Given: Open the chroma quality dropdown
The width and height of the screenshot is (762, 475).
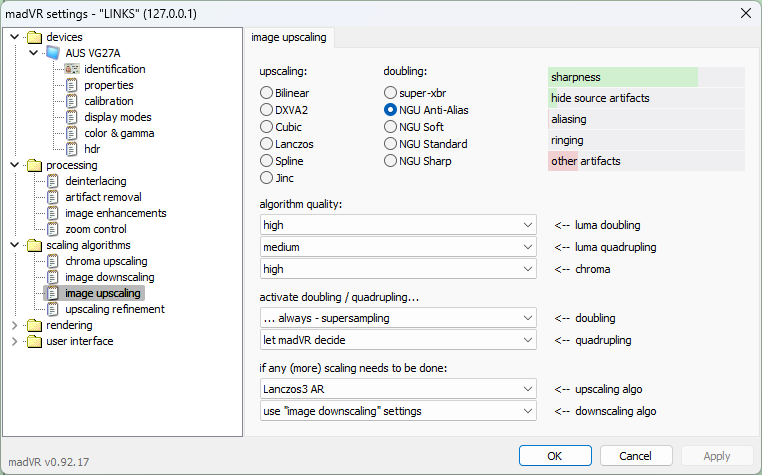Looking at the screenshot, I should pyautogui.click(x=398, y=269).
